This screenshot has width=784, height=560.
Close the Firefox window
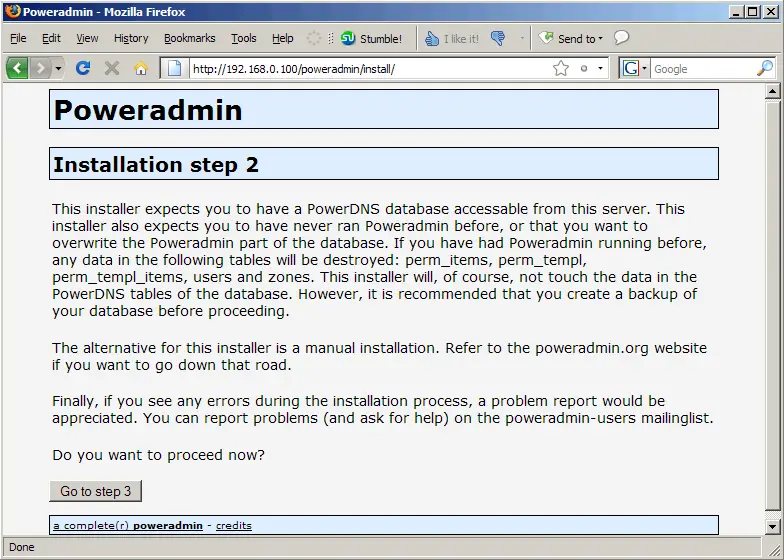[770, 12]
